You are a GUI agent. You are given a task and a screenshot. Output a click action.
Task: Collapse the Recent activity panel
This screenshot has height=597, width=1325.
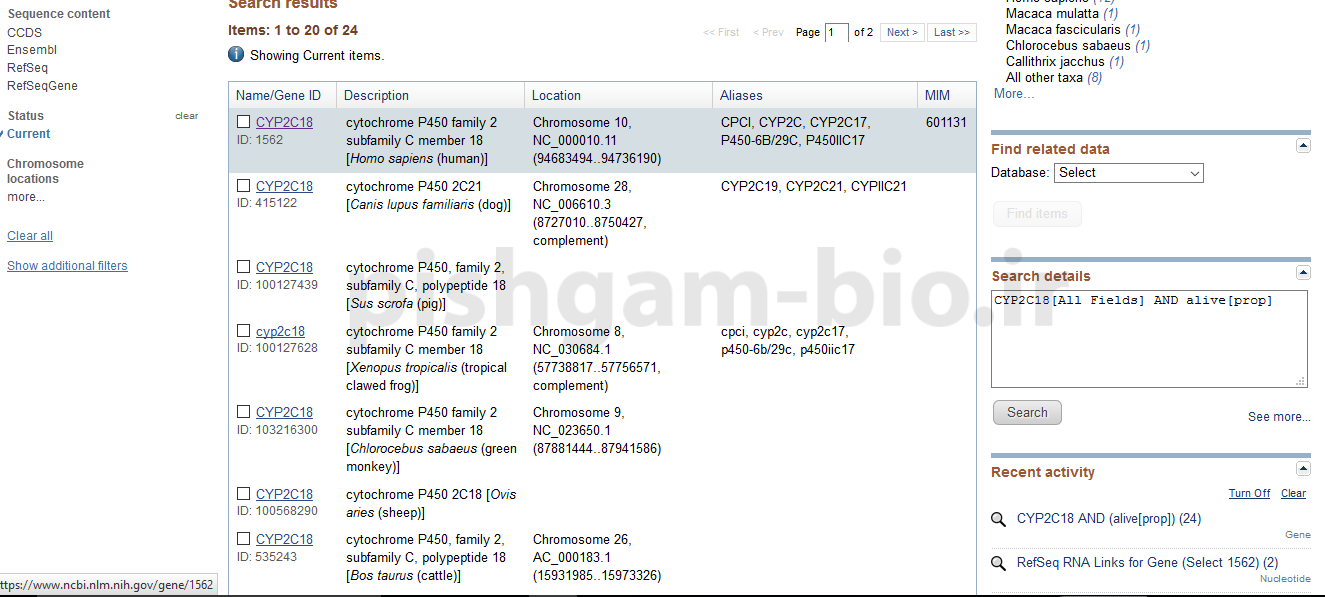[x=1303, y=469]
